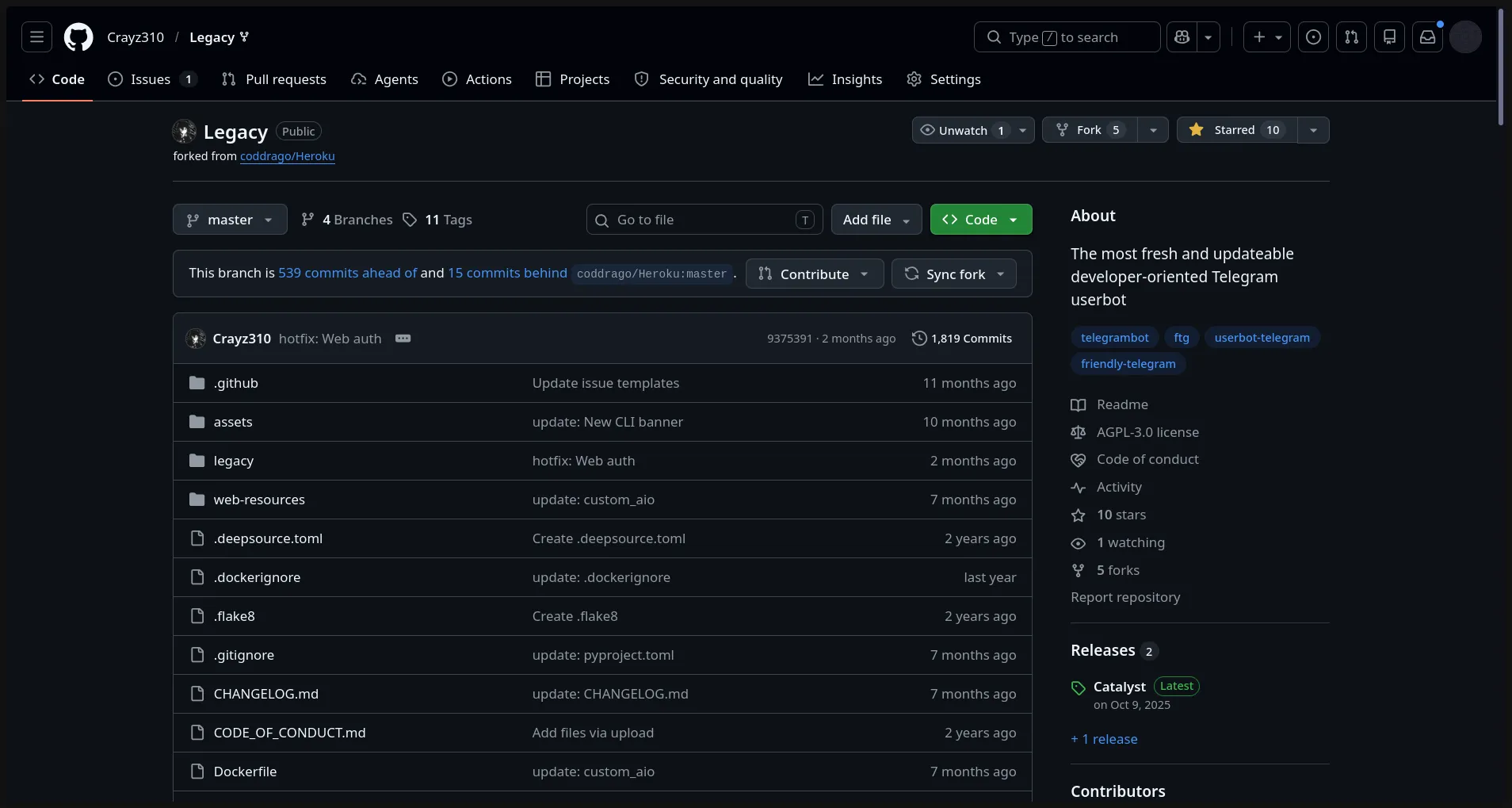Open the coddrago/Heroku parent repository link
The image size is (1512, 808).
288,156
